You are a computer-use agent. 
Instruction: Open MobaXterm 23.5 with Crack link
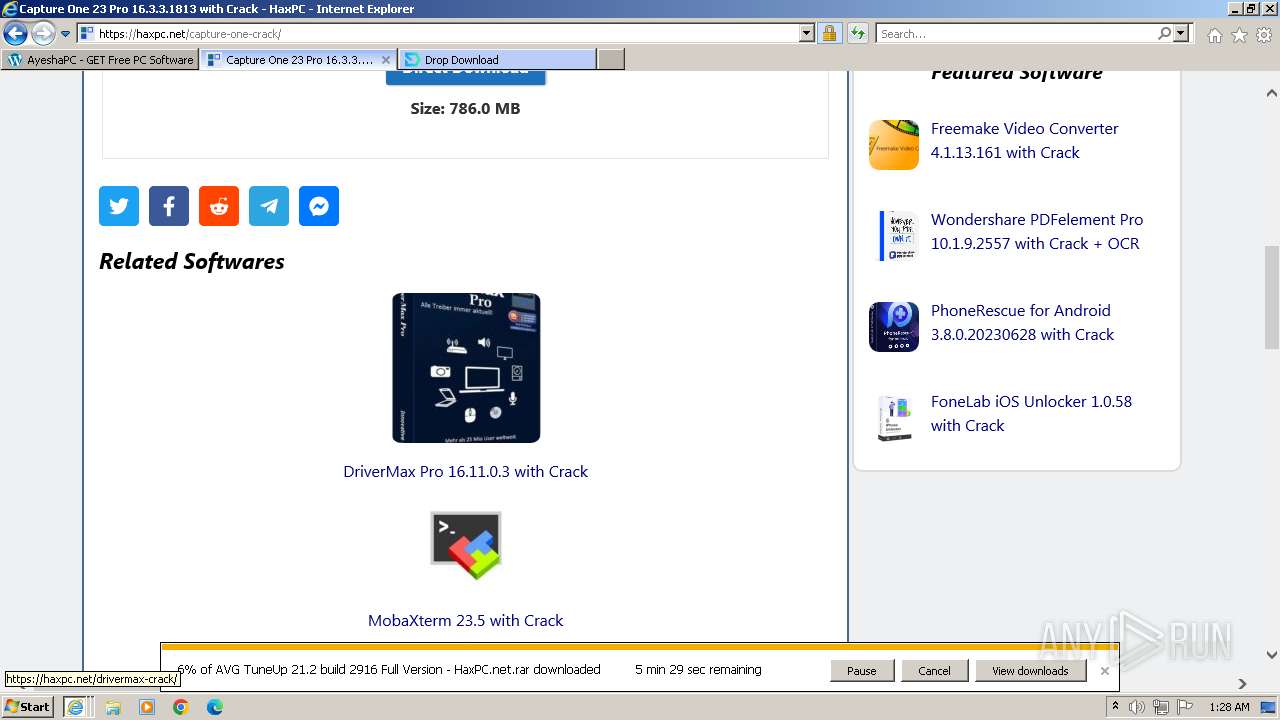click(x=466, y=620)
